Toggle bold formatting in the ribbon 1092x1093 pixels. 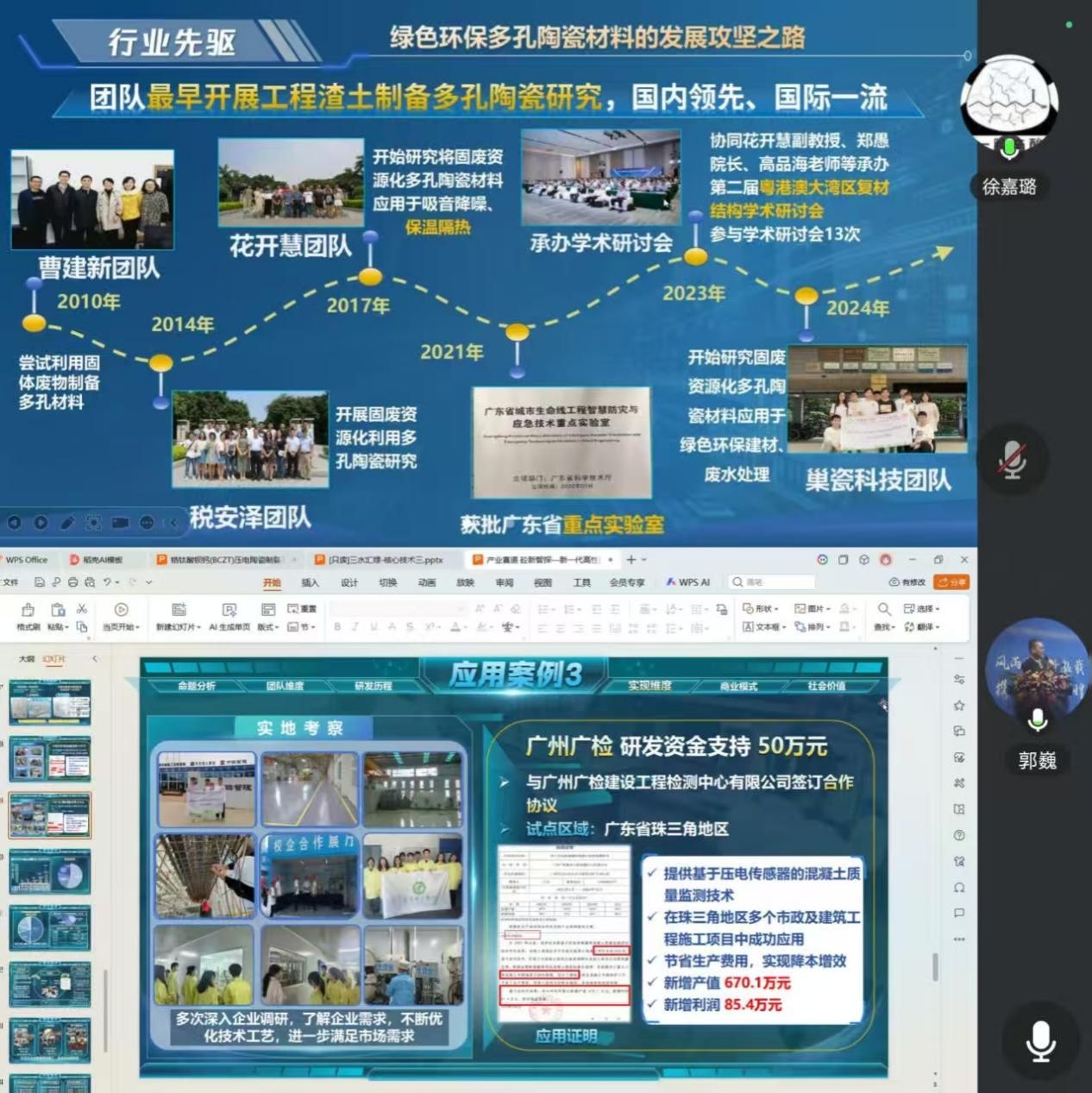click(x=337, y=627)
